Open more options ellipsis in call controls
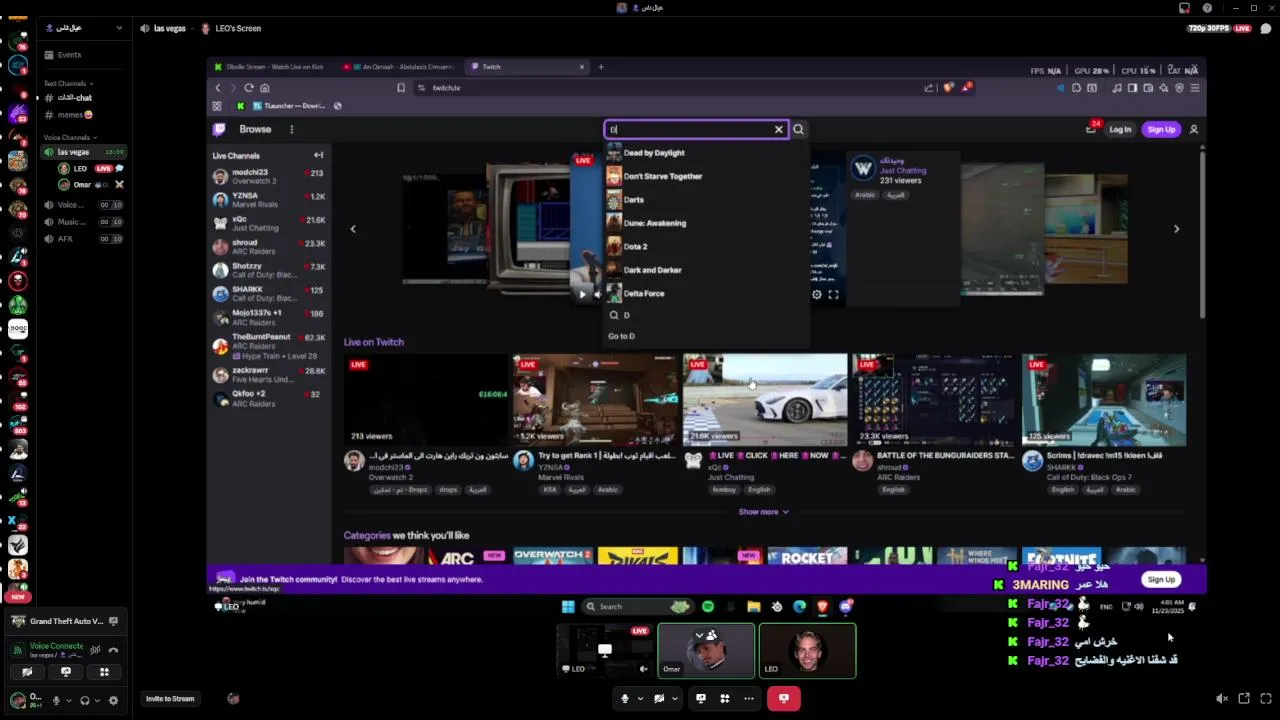Screen dimensions: 1280x720 749,698
